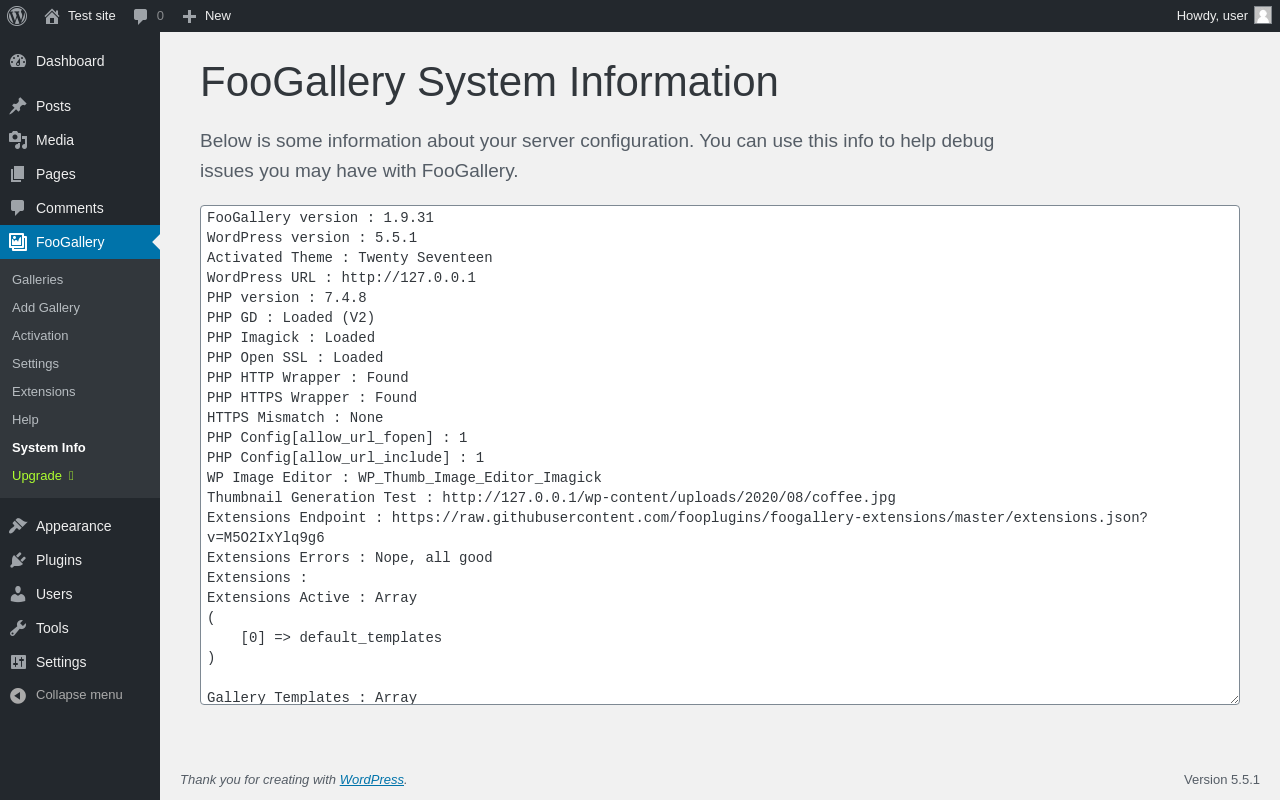Click 'PHP version : 7.4.8' line

pos(287,298)
